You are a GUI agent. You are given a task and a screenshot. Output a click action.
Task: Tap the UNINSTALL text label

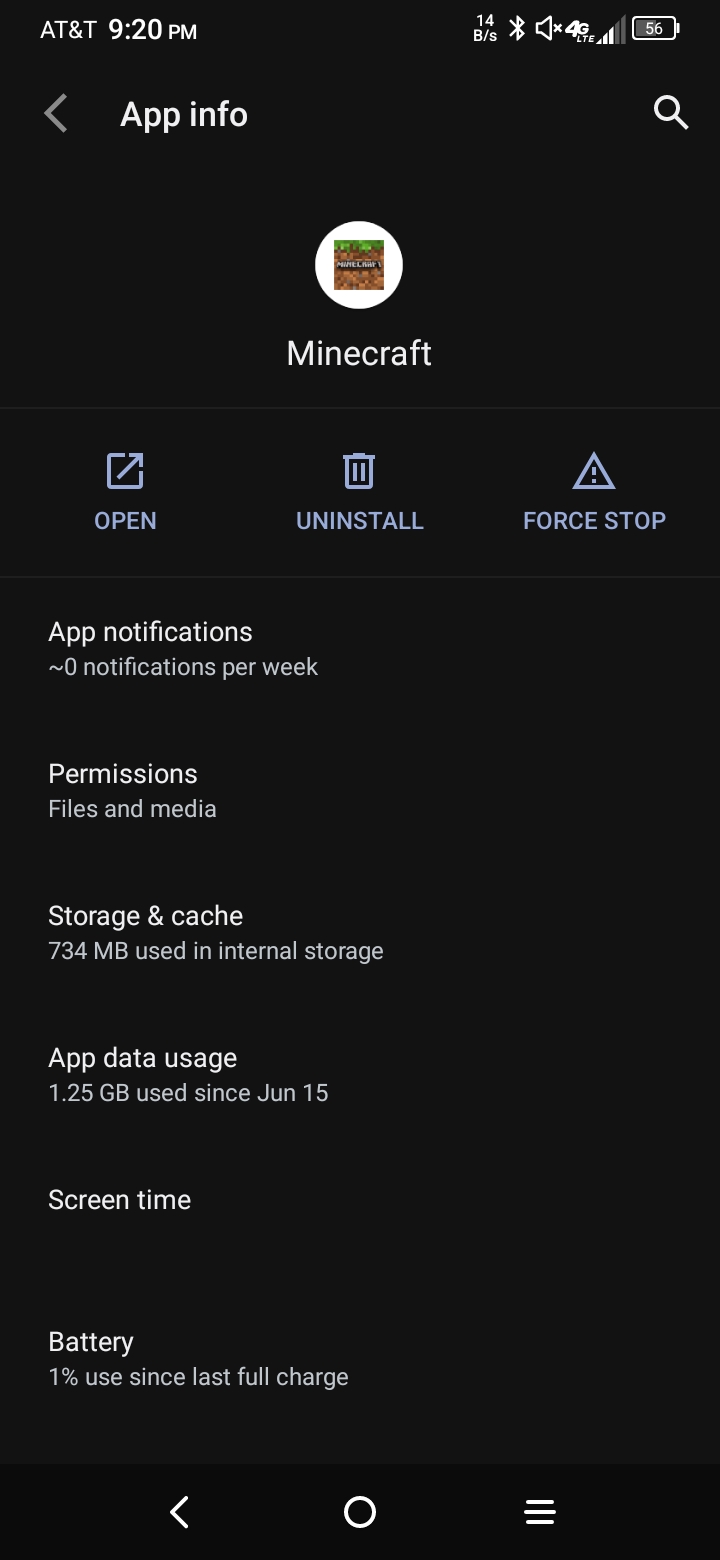pyautogui.click(x=360, y=521)
